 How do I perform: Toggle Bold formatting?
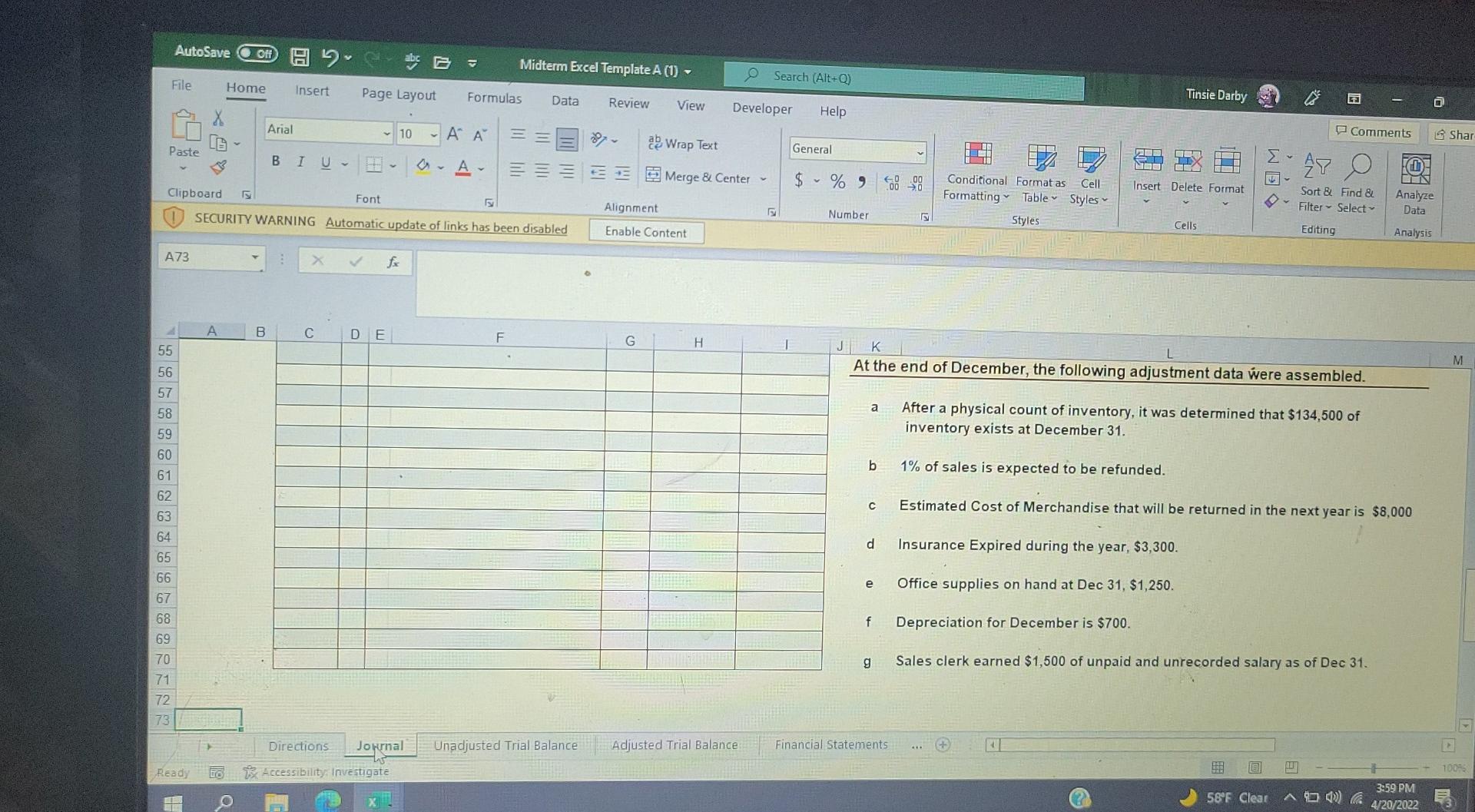274,161
